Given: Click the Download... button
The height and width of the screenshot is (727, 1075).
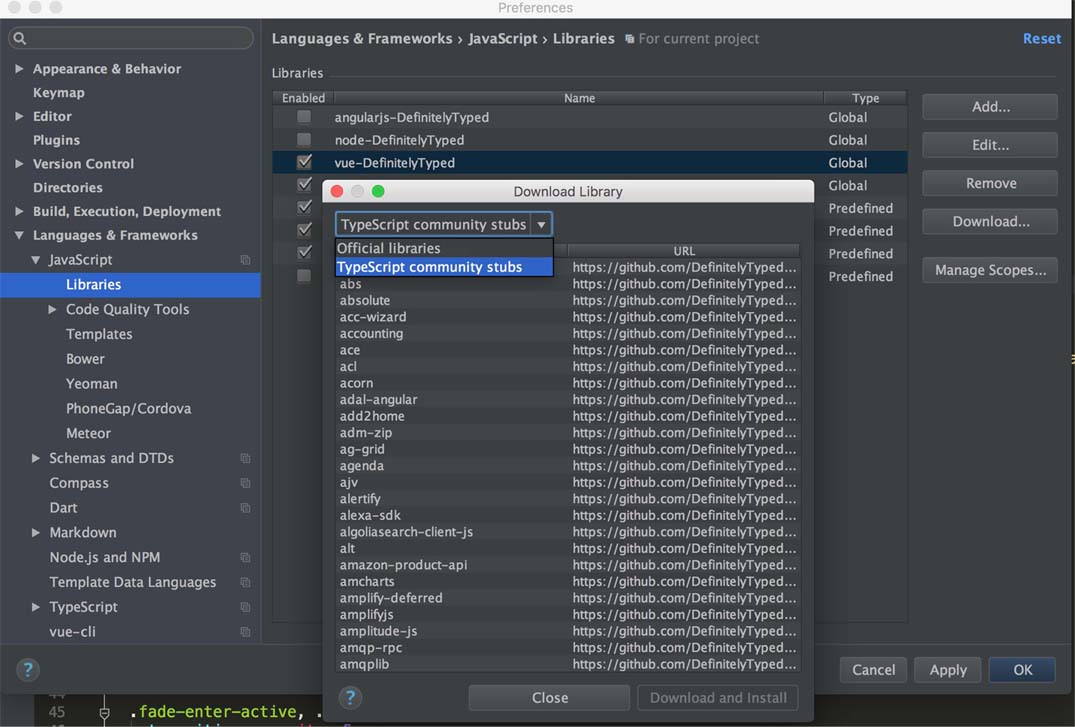Looking at the screenshot, I should (990, 222).
